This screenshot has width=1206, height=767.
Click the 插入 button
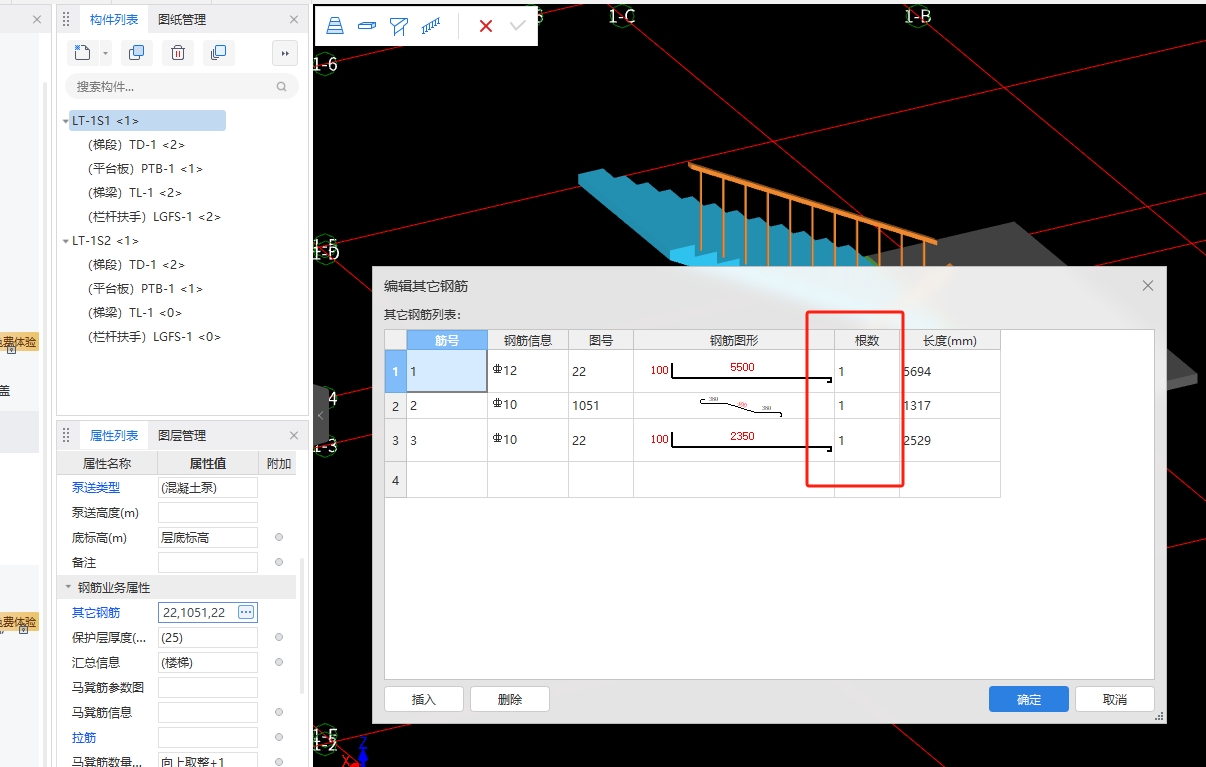tap(424, 699)
